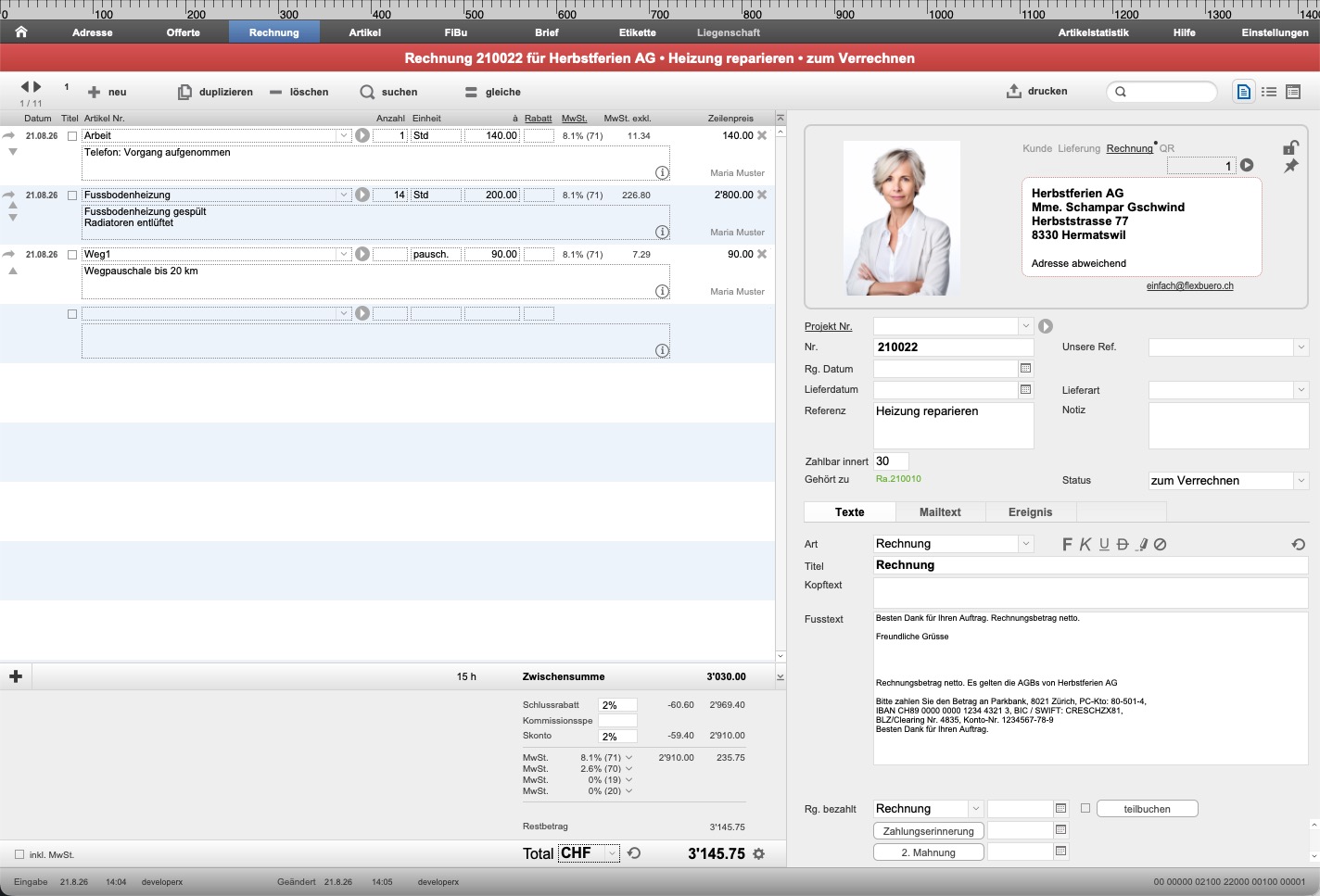
Task: Open info for the Wegpauschale line
Action: 662,291
